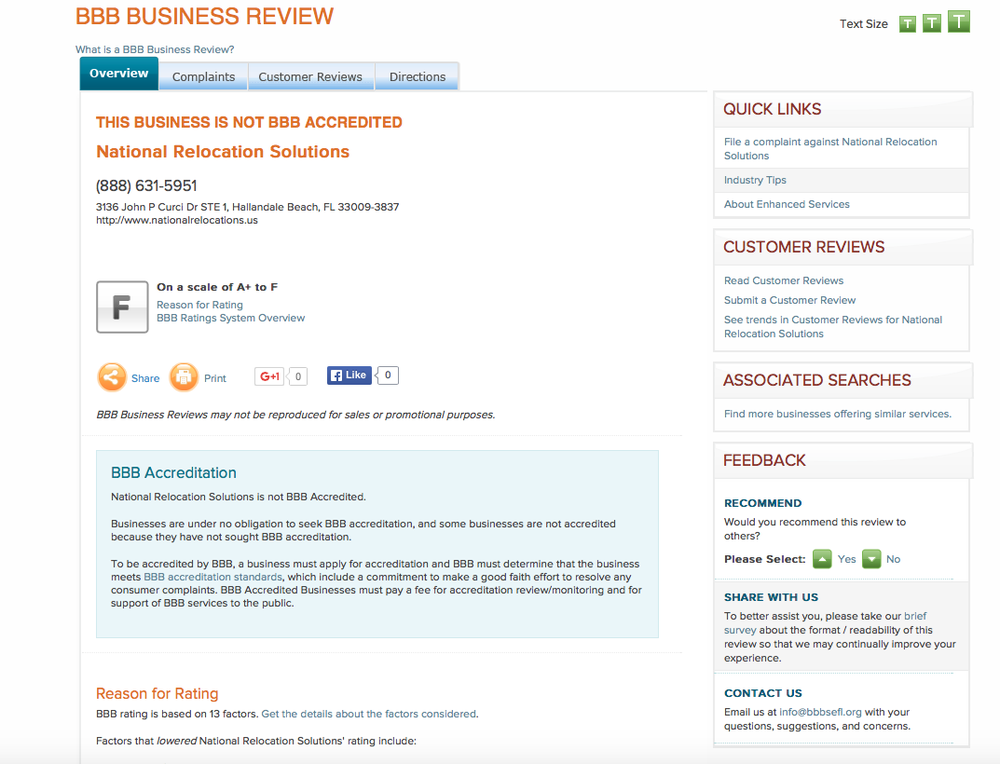Screen dimensions: 1000x764
Task: Go to the Directions tab
Action: tap(417, 77)
